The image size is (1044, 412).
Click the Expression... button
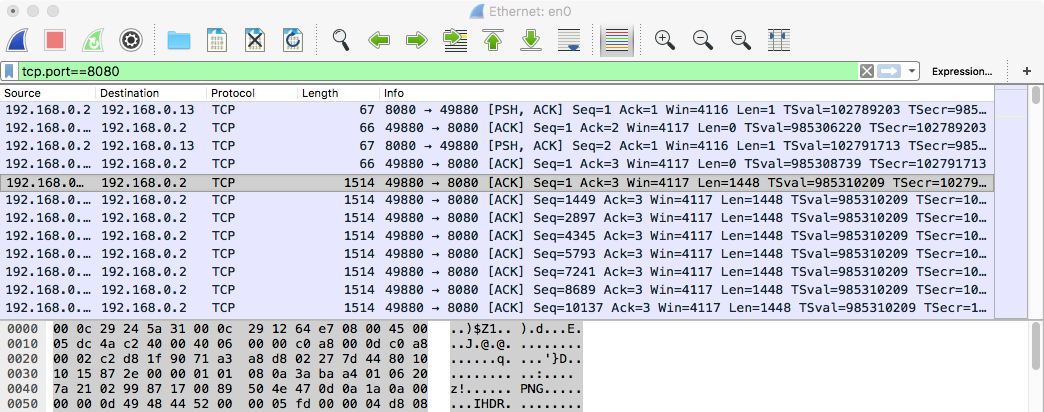point(961,71)
